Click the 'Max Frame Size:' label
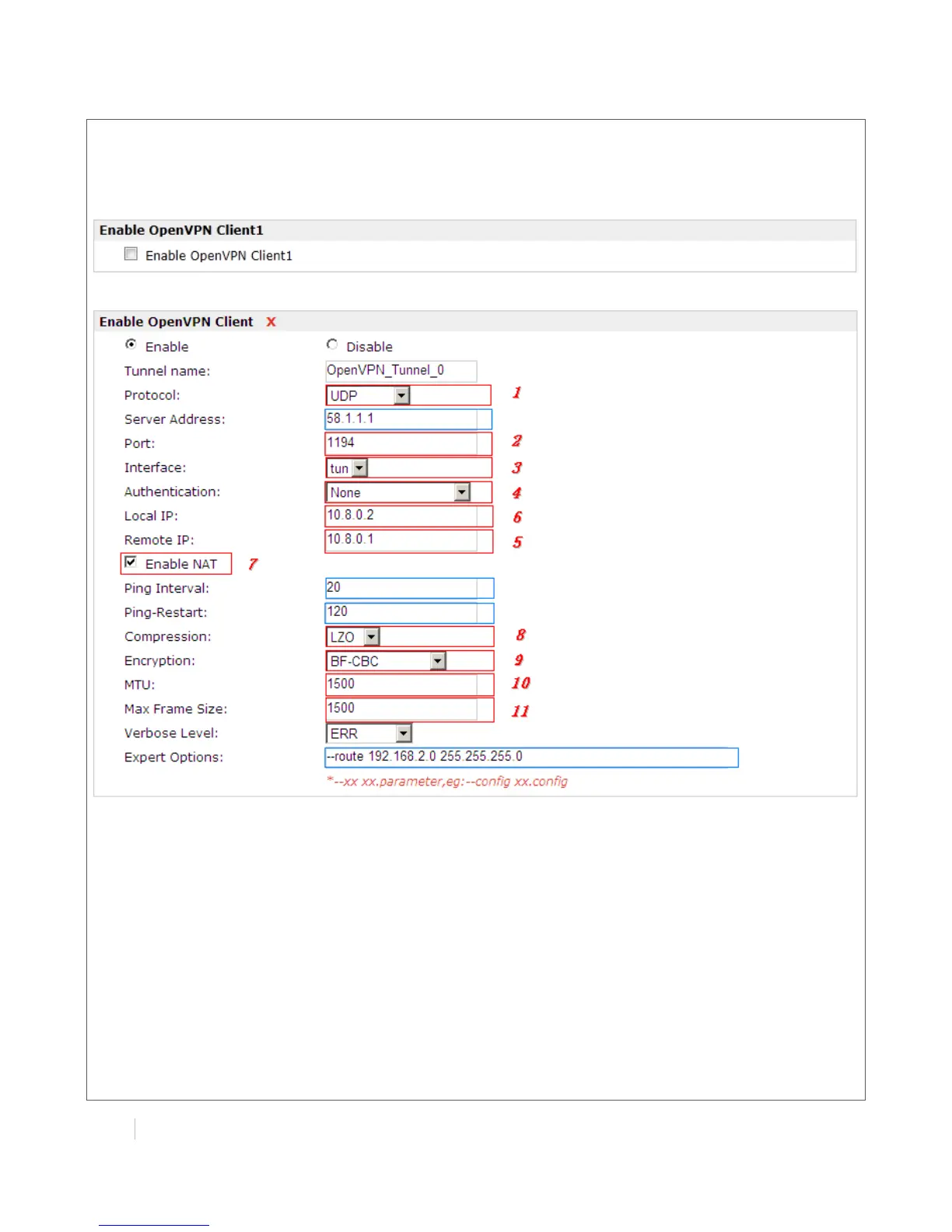Image resolution: width=952 pixels, height=1232 pixels. [176, 709]
